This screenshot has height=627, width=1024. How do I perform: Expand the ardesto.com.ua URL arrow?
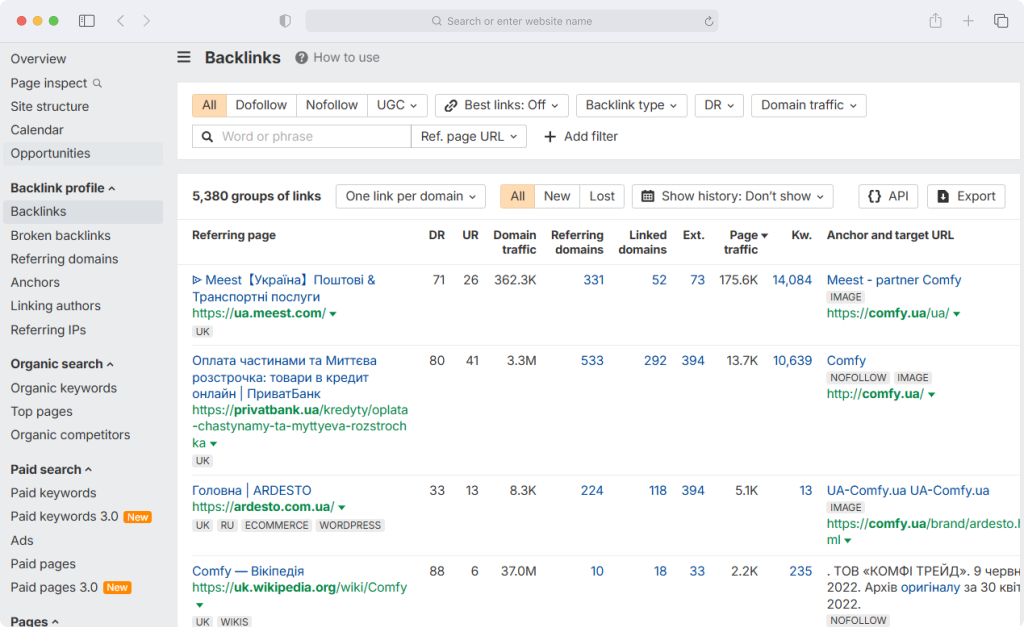342,507
